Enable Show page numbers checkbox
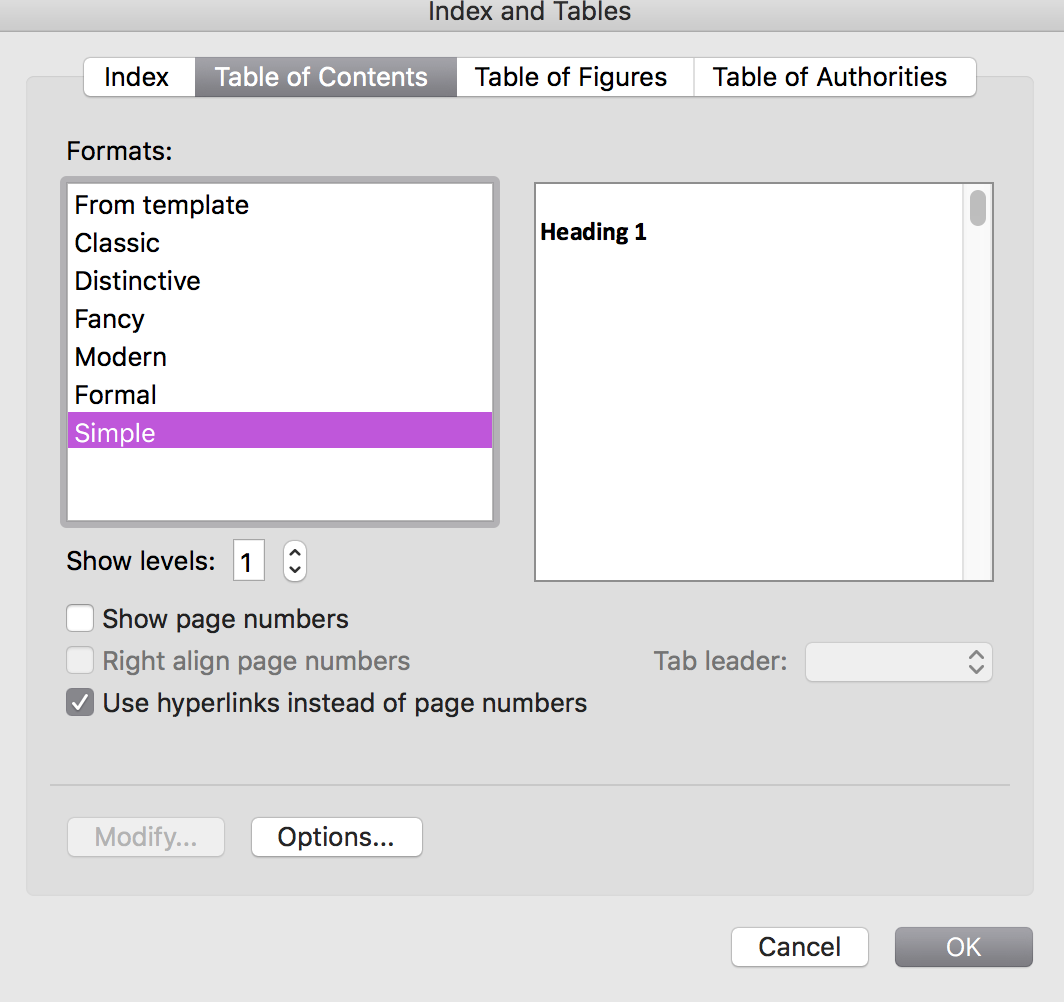This screenshot has height=1002, width=1064. coord(80,619)
